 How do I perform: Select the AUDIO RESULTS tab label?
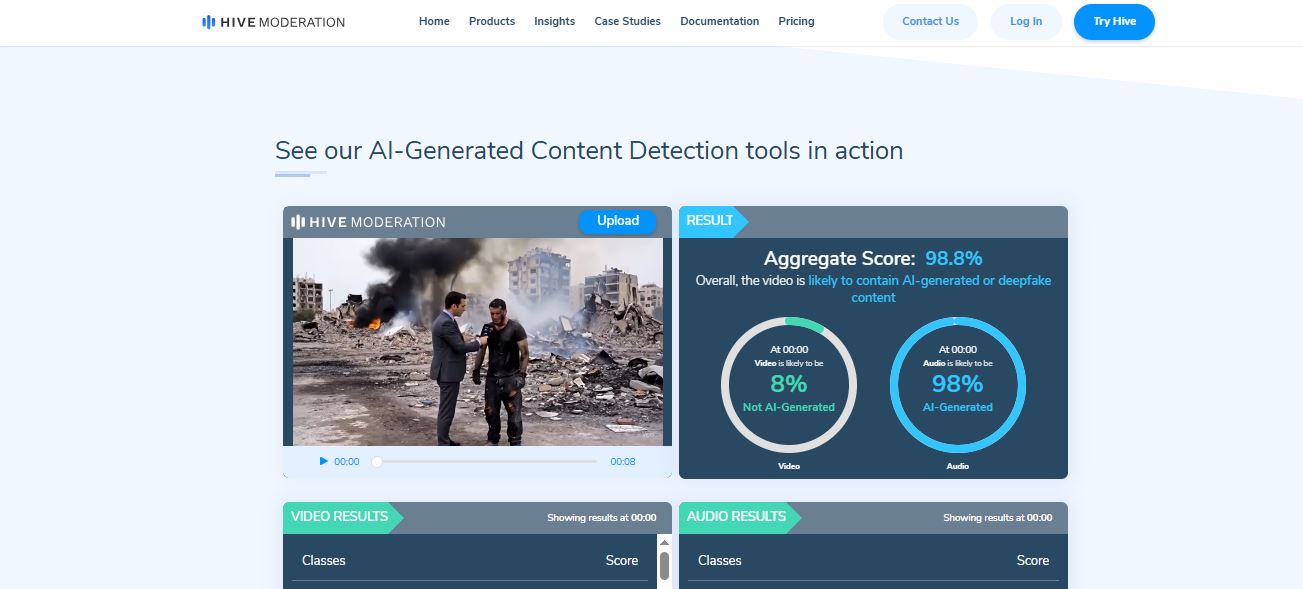tap(736, 517)
